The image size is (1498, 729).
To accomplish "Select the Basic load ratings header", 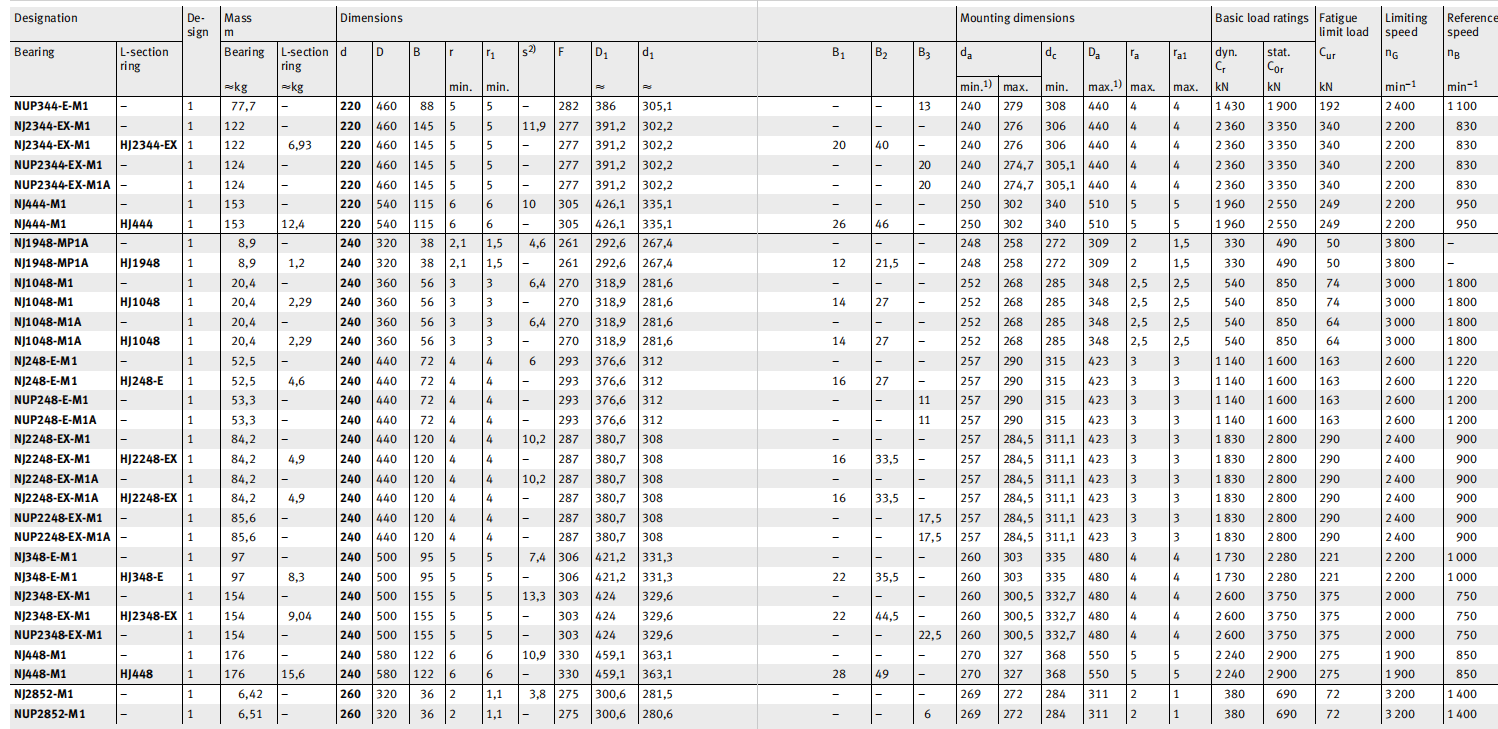I will coord(1261,18).
